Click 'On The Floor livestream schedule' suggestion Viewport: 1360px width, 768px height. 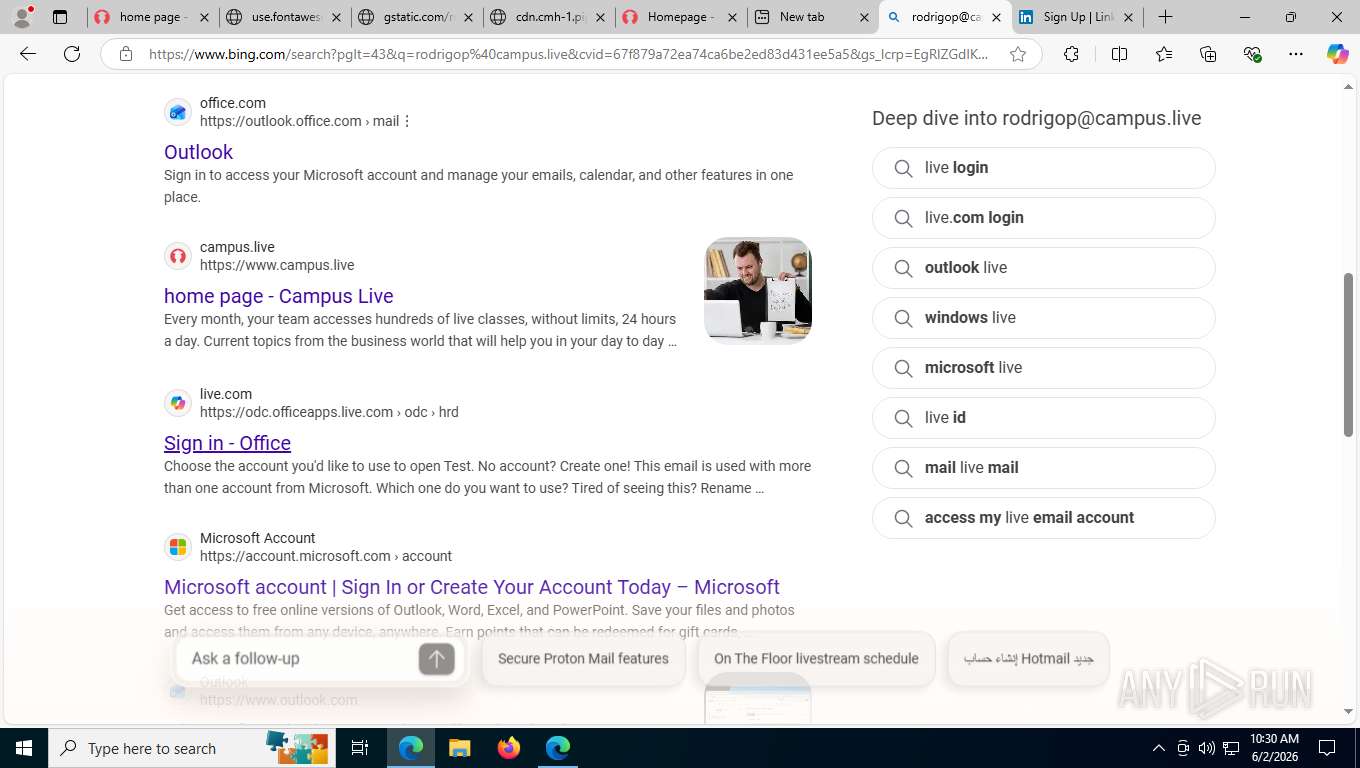tap(816, 658)
